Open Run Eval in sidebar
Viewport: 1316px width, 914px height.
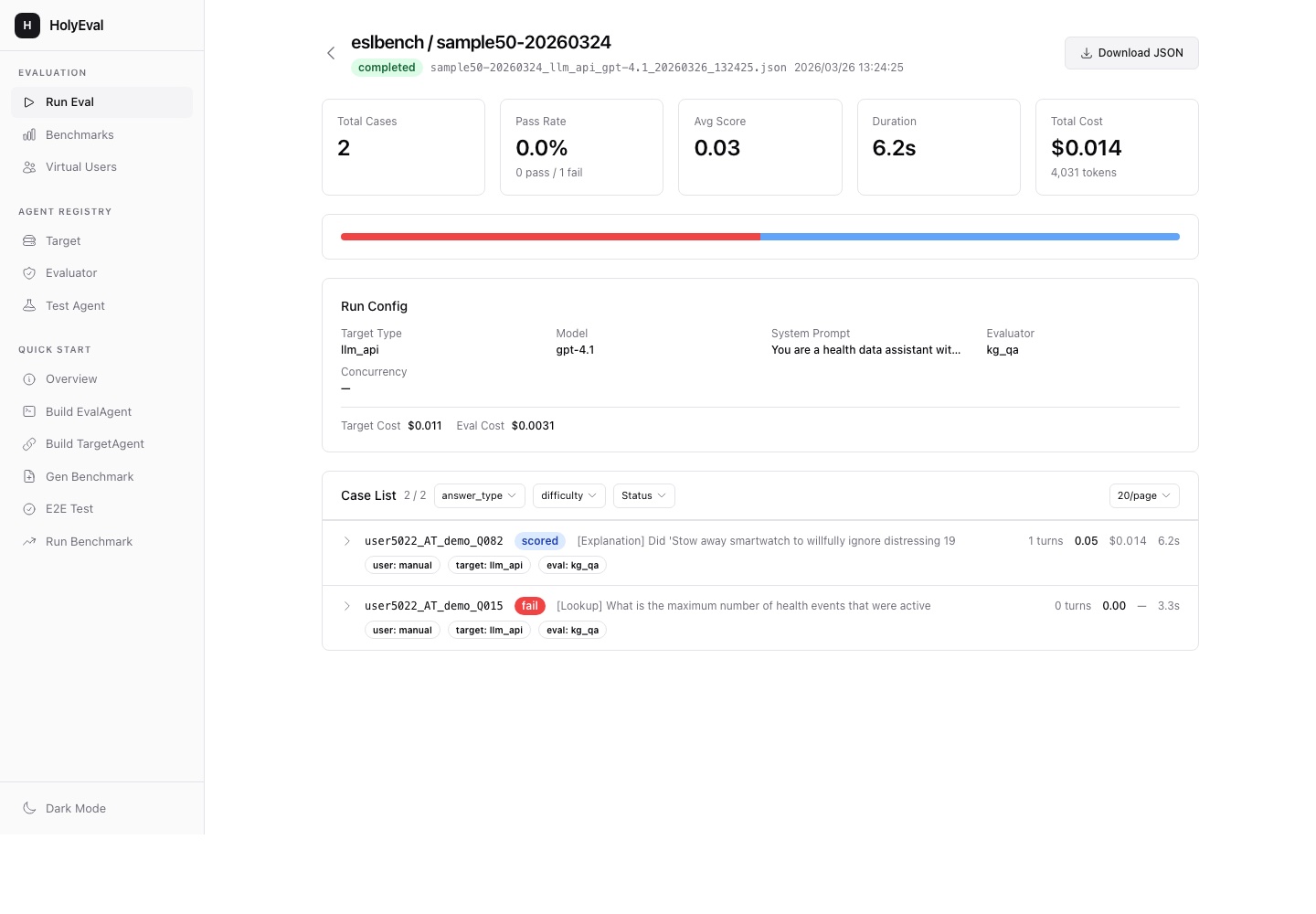[x=101, y=102]
